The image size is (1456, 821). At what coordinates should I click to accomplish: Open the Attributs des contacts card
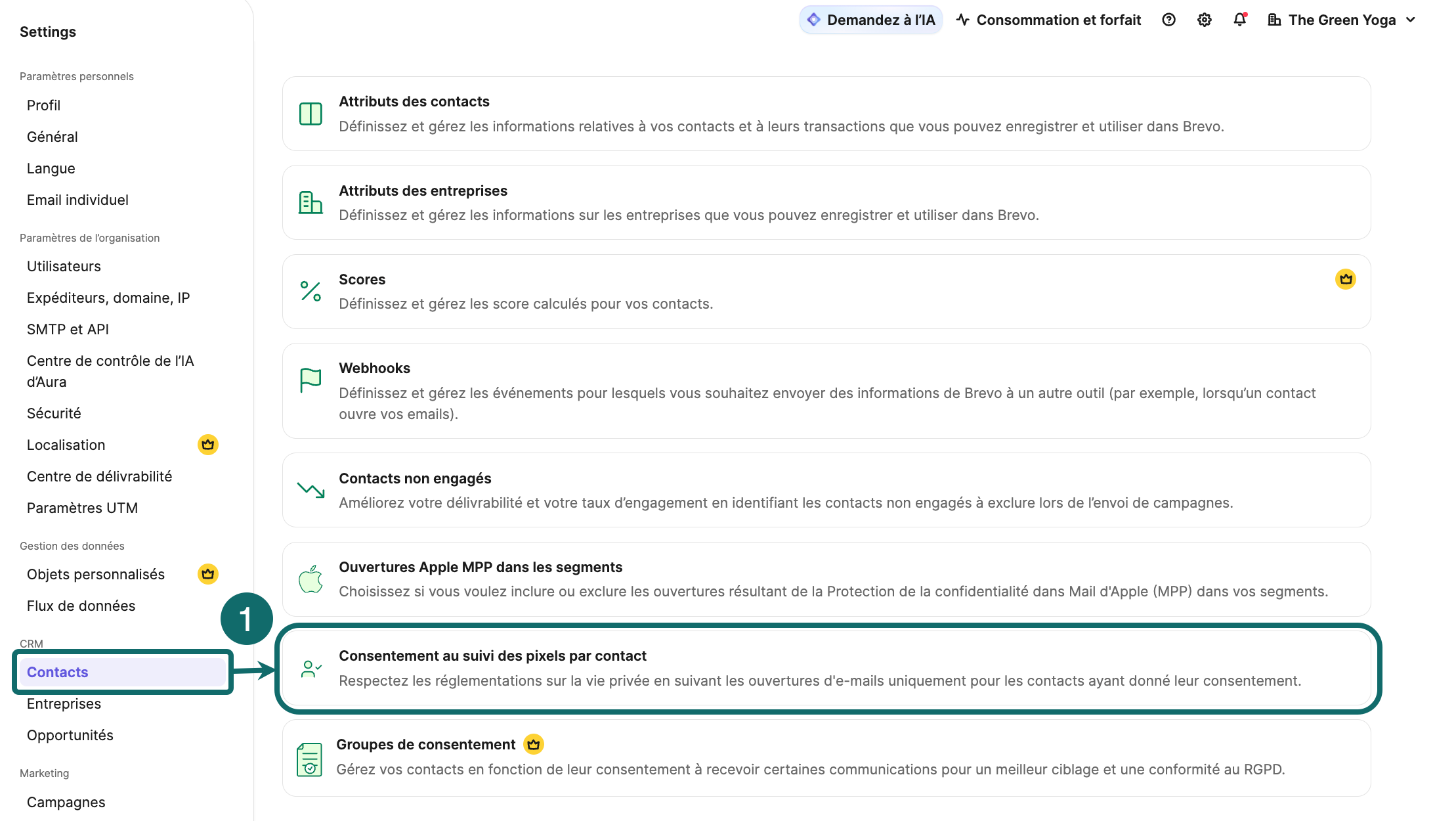[826, 114]
